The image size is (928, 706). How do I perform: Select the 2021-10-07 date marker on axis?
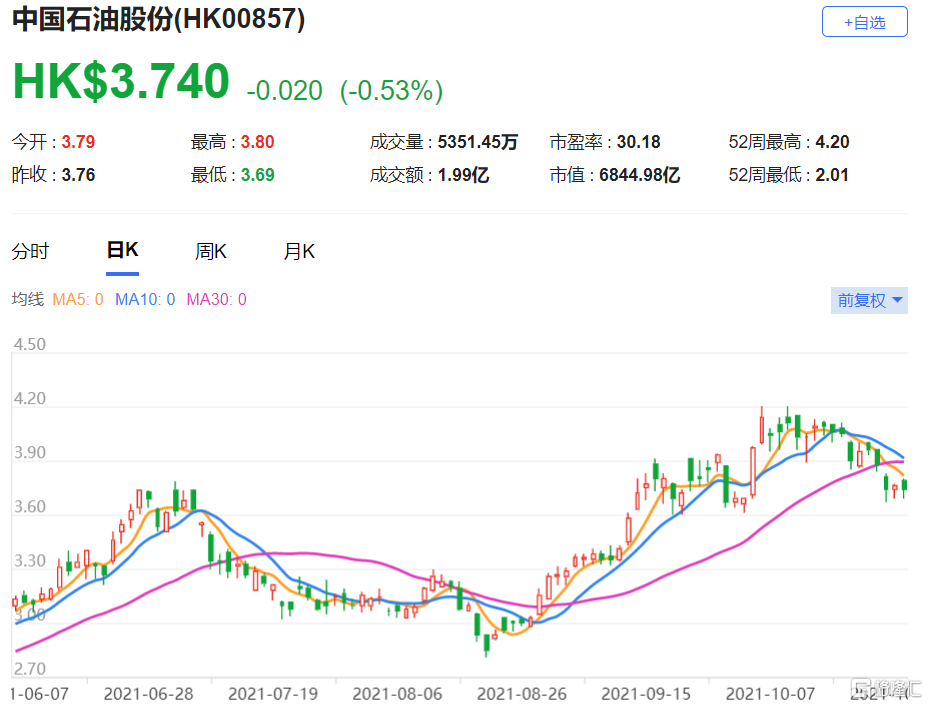tap(771, 694)
